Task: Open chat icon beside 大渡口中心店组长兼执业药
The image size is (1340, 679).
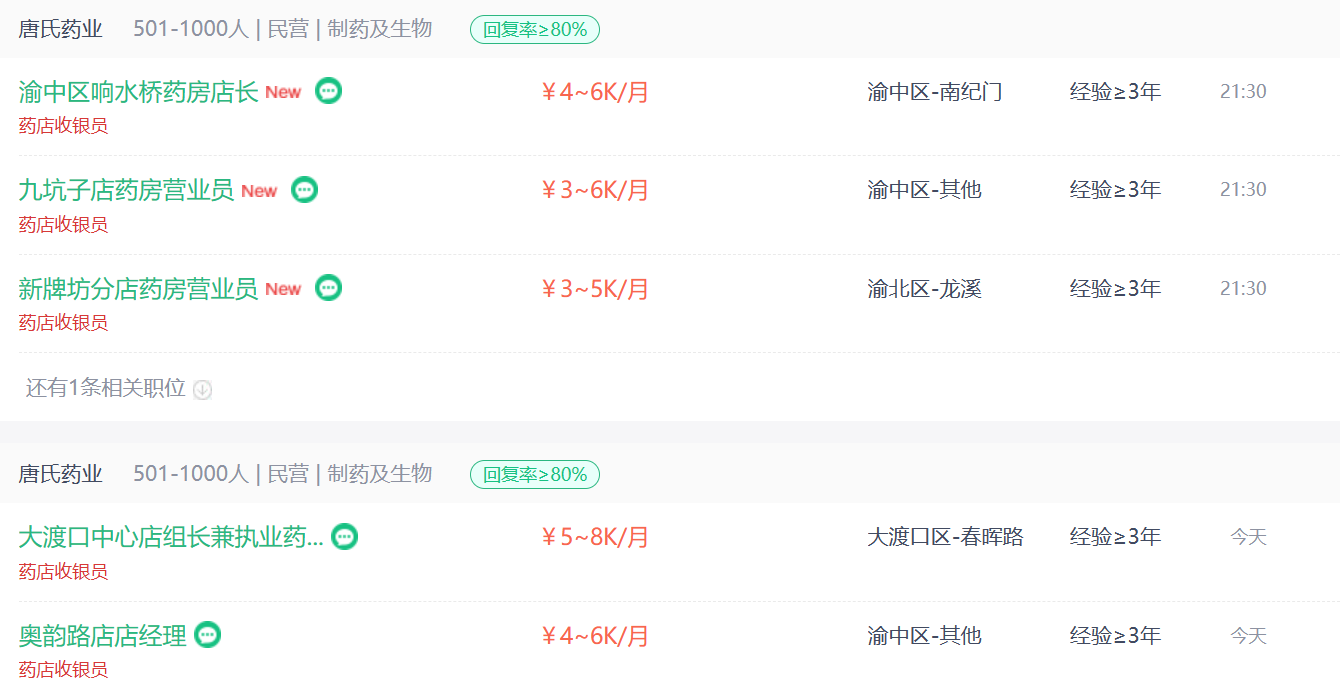Action: tap(344, 537)
